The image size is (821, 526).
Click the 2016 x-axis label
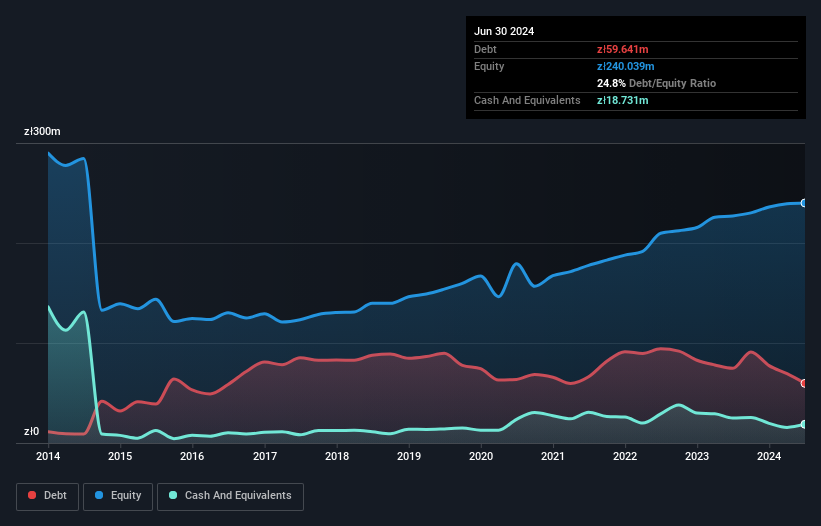click(192, 456)
